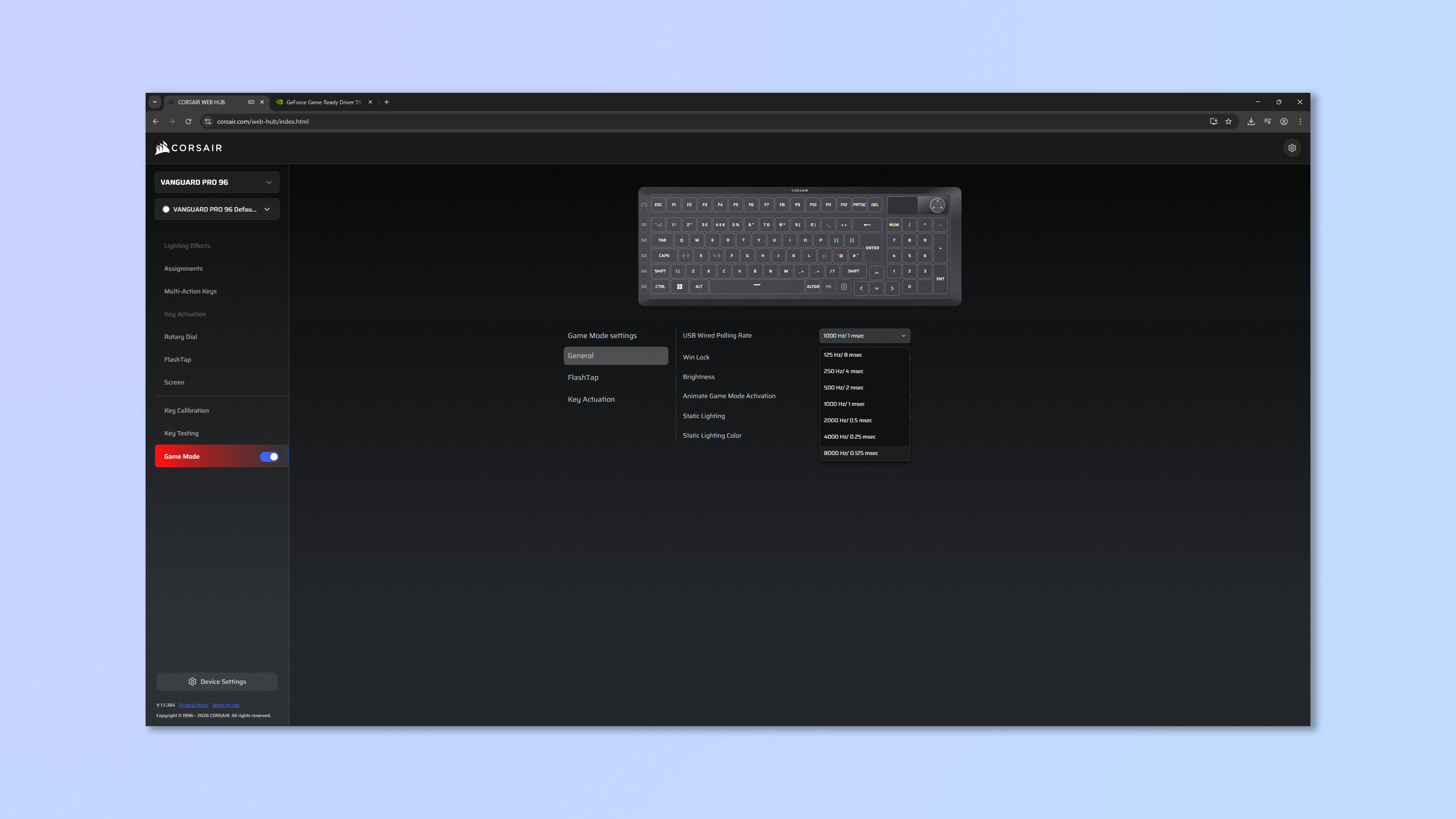Viewport: 1456px width, 819px height.
Task: Select 8000 Hz/ 0.125 msec polling rate
Action: click(x=851, y=453)
